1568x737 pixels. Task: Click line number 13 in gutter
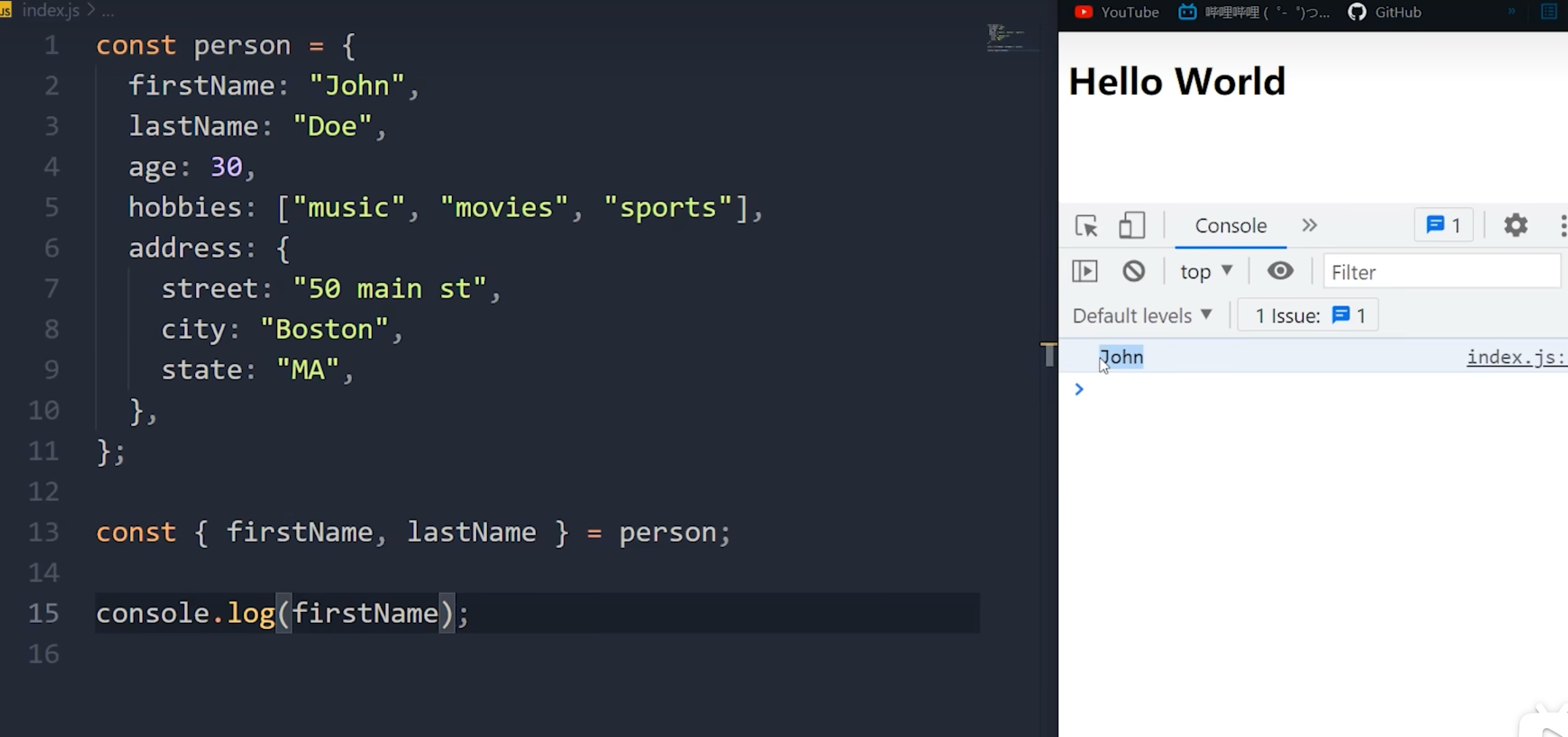44,532
